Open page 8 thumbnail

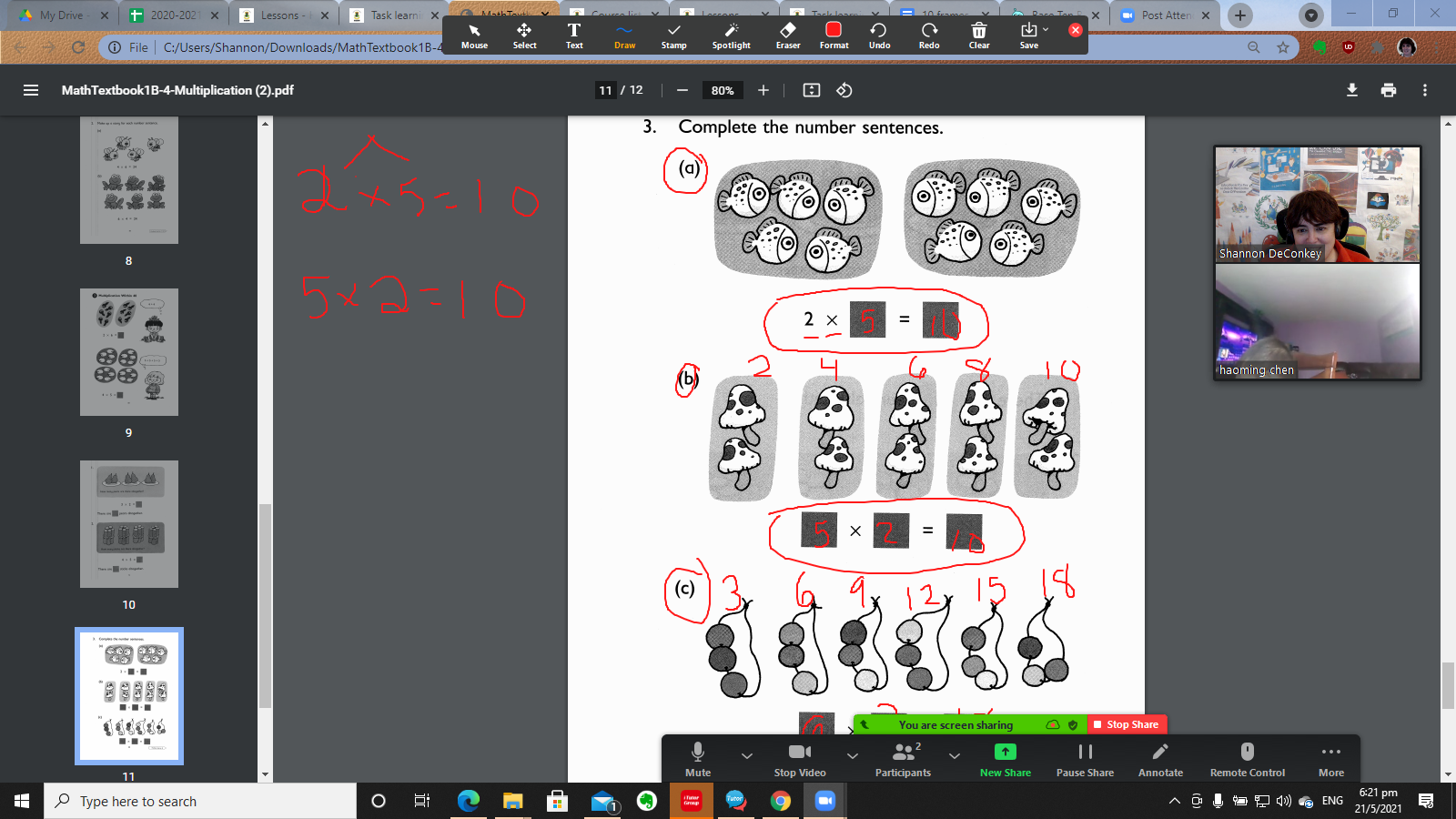click(x=129, y=180)
